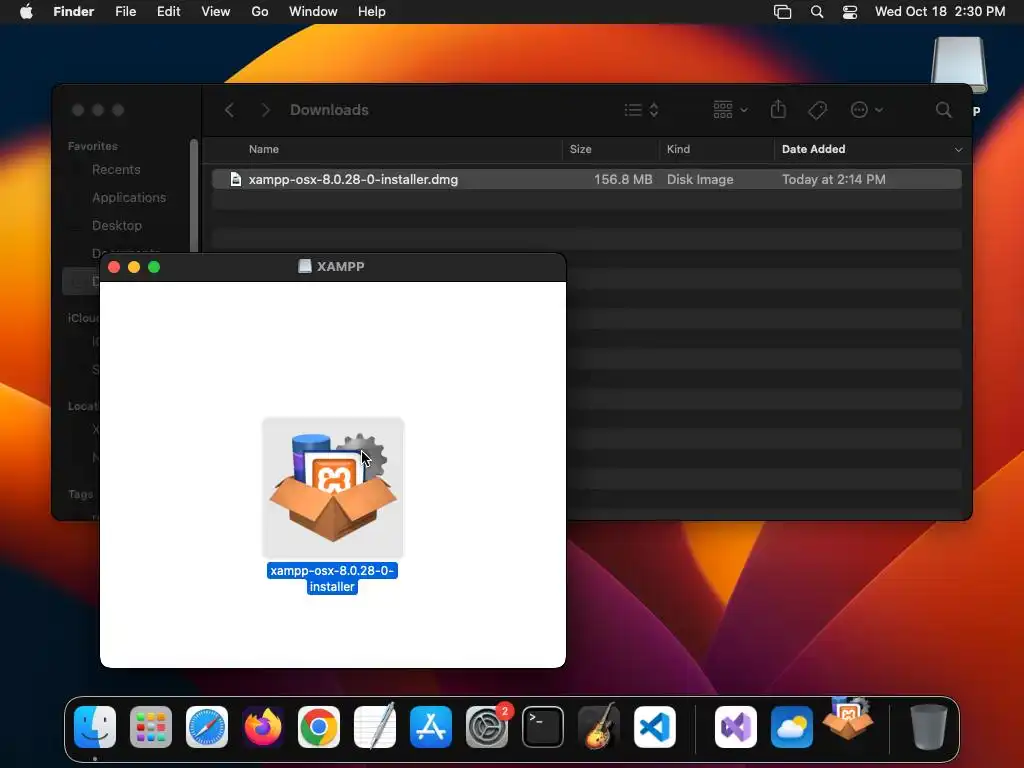Click the Finder sidebar scrollbar
This screenshot has height=768, width=1024.
point(194,196)
